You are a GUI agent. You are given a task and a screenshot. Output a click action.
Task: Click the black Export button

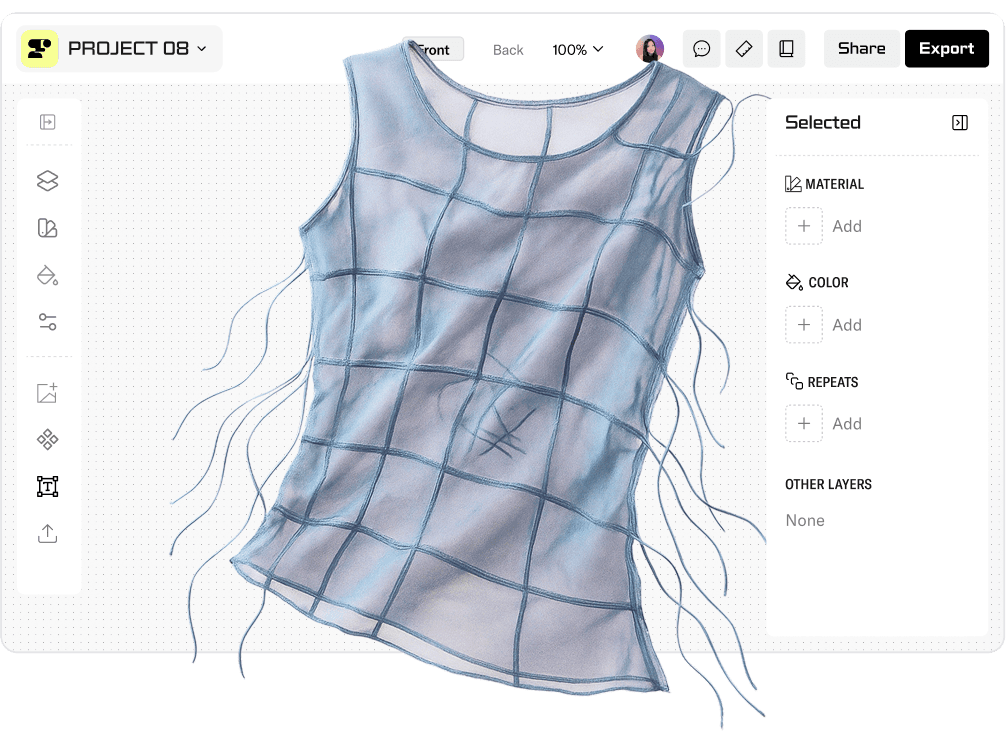coord(946,49)
